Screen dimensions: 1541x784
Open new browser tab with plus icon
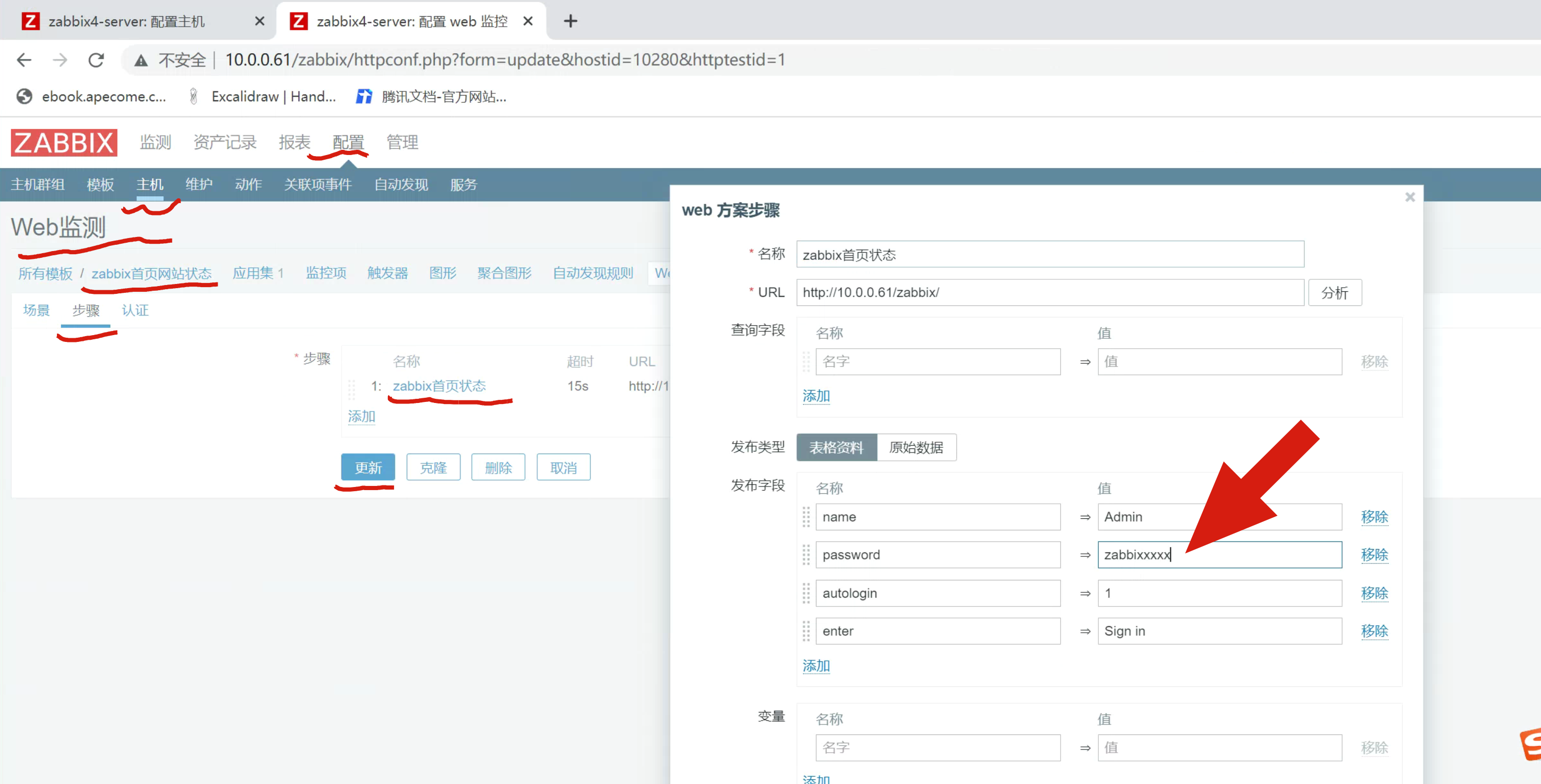(570, 21)
